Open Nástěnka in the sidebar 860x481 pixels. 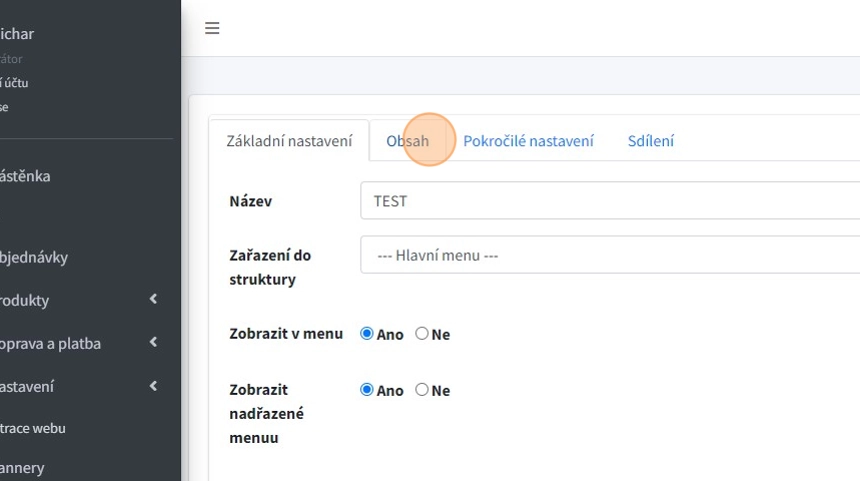coord(25,176)
